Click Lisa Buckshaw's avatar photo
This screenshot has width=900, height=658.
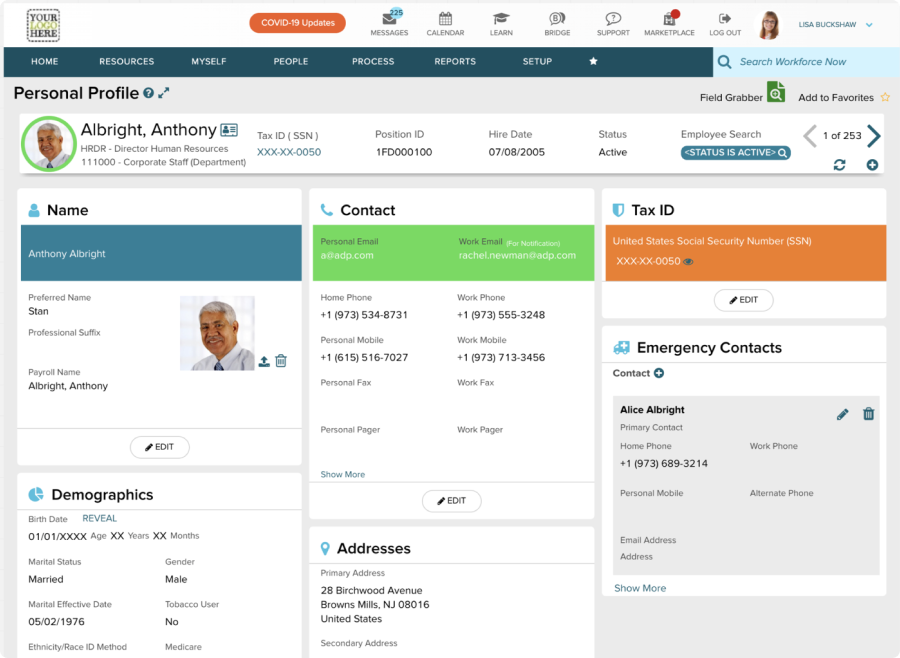click(x=769, y=25)
